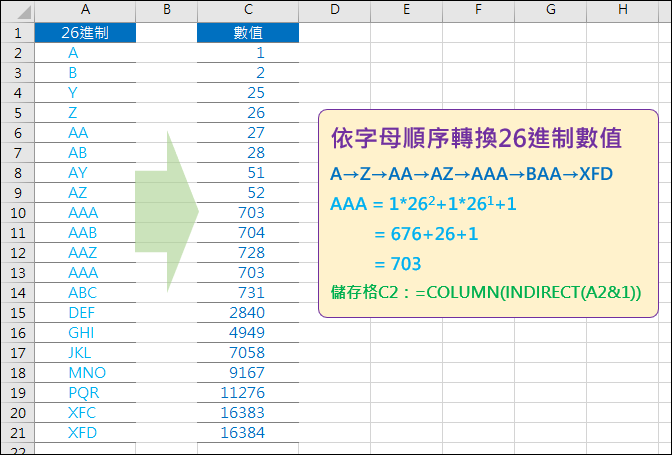Click the value cell '27'
Screen dimensions: 672x455
[248, 133]
